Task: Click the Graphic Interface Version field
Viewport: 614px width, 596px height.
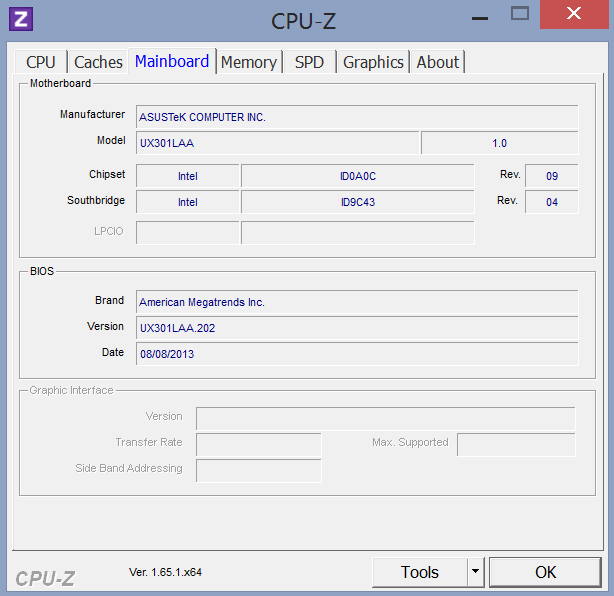Action: coord(386,419)
